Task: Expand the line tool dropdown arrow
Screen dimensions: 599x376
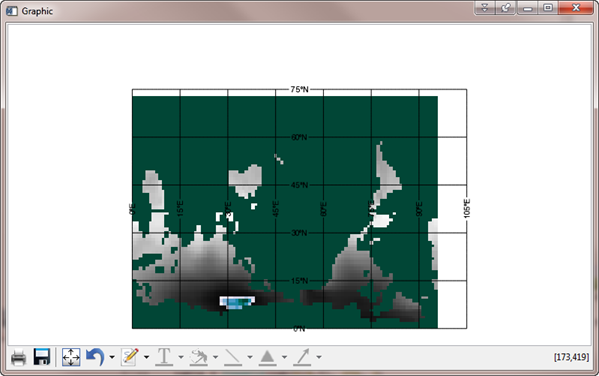Action: 250,357
